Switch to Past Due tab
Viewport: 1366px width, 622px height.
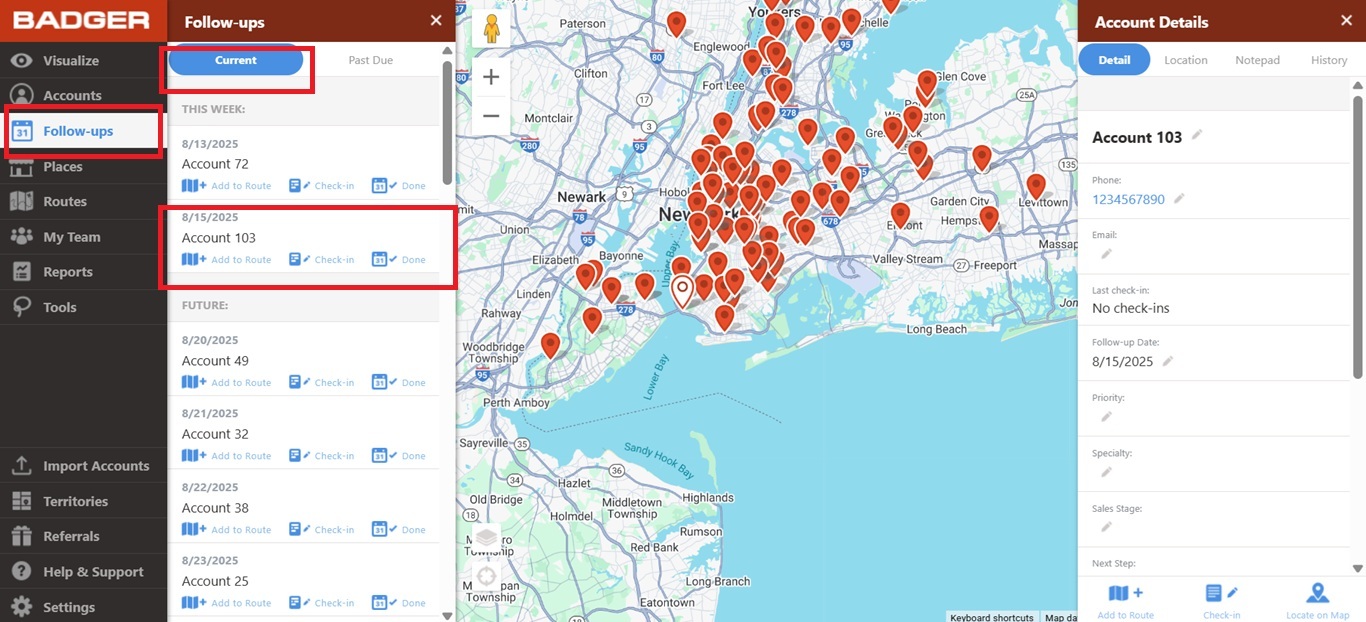370,60
